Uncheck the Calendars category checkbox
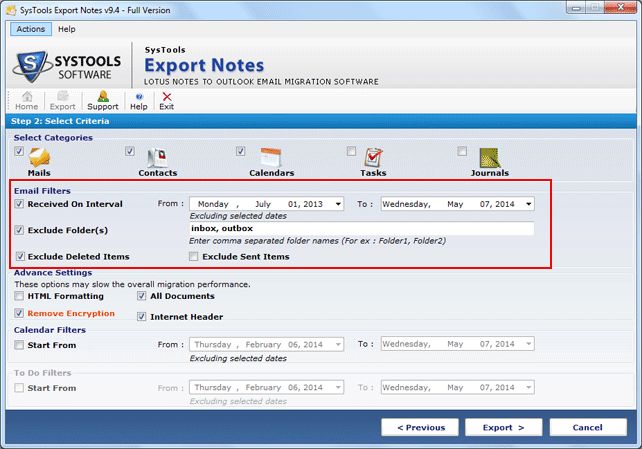Image resolution: width=642 pixels, height=449 pixels. [x=240, y=151]
